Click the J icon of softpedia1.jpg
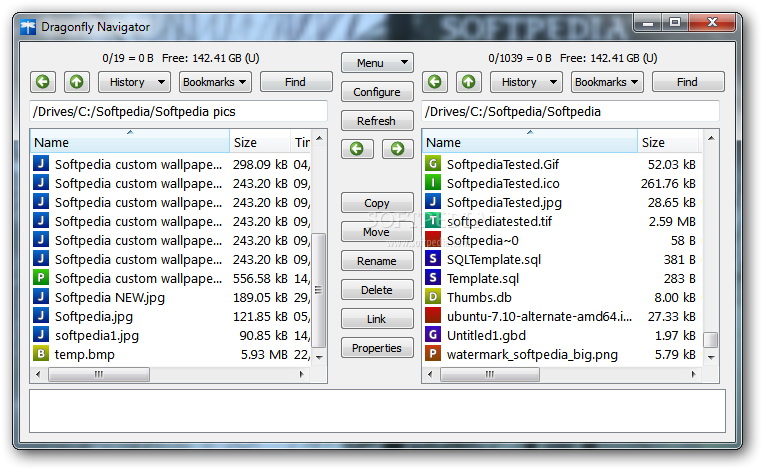The width and height of the screenshot is (763, 470). 41,335
